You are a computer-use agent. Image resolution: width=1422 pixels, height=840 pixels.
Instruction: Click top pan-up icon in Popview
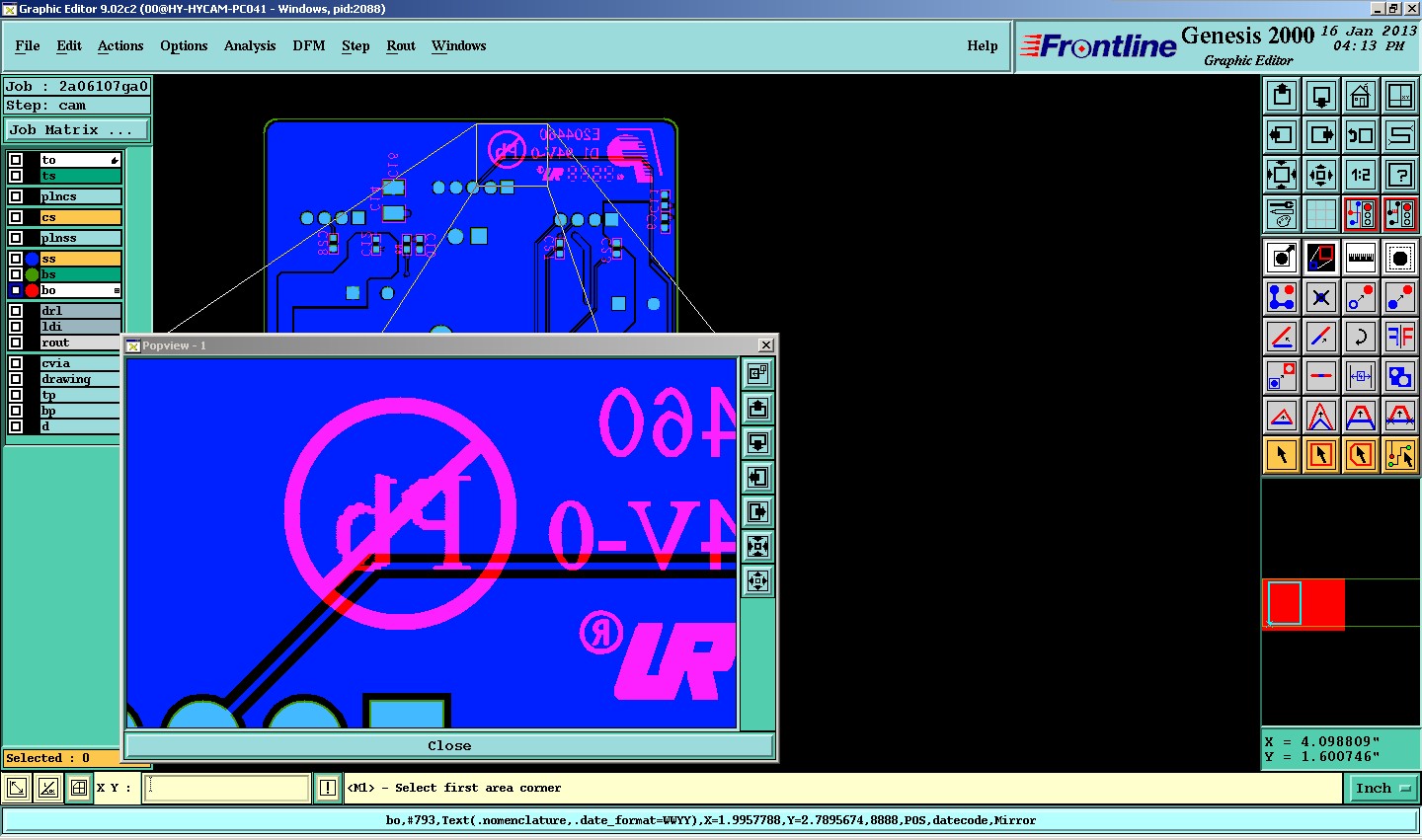pos(757,408)
